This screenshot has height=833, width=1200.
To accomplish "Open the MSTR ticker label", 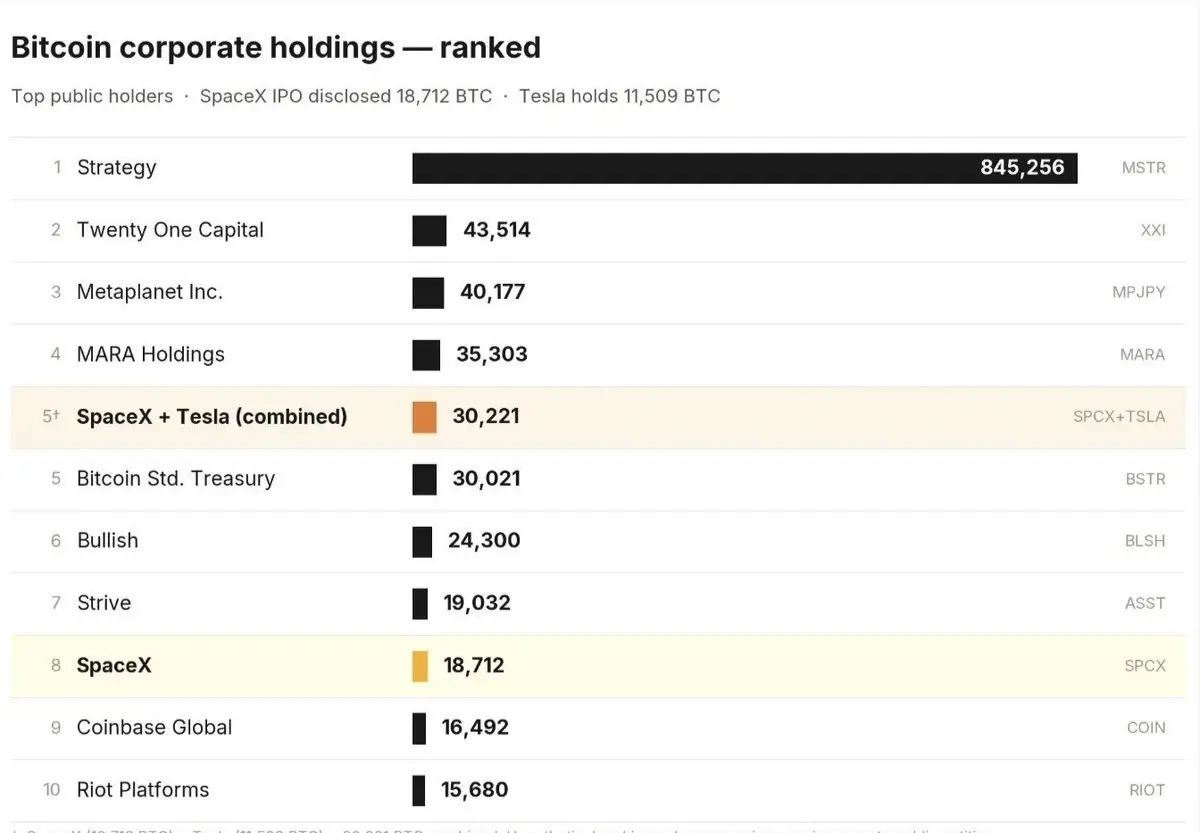I will pos(1143,168).
